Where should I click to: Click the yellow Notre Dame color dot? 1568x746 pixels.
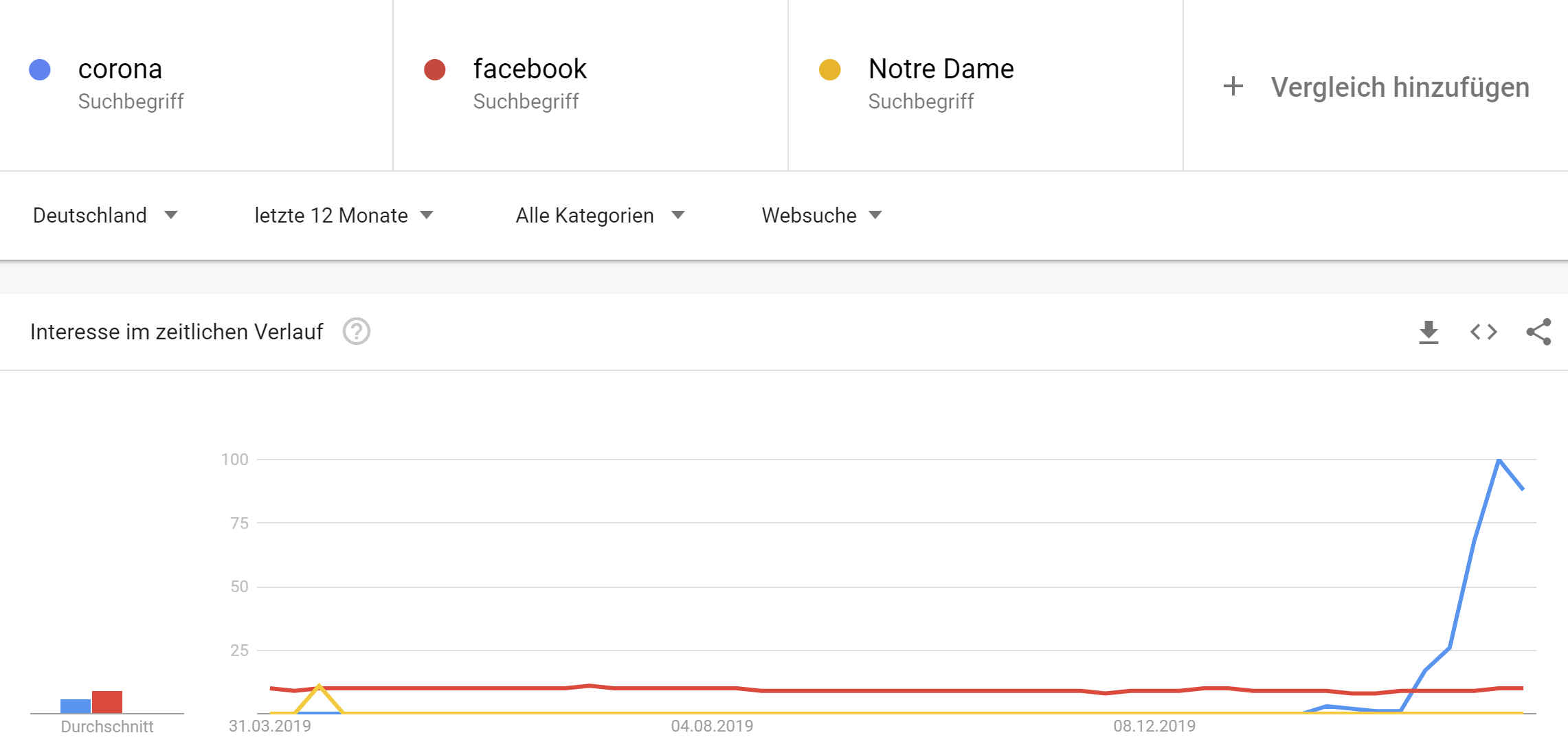tap(830, 69)
